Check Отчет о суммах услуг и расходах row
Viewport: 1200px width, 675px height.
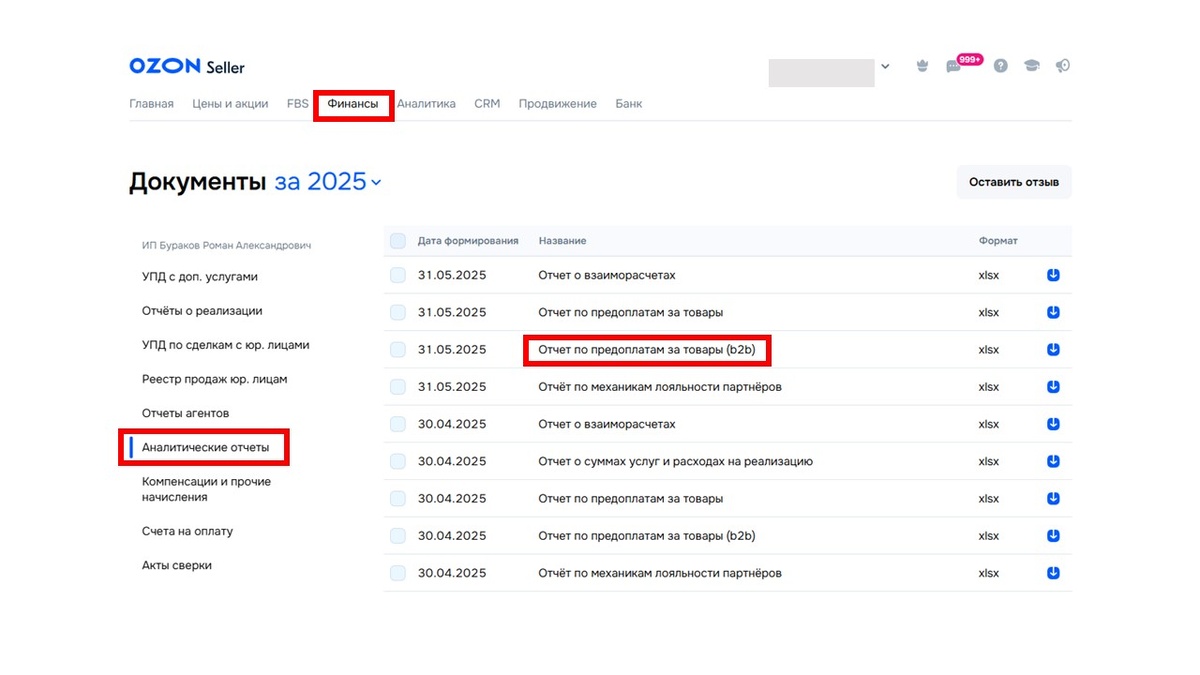tap(398, 461)
